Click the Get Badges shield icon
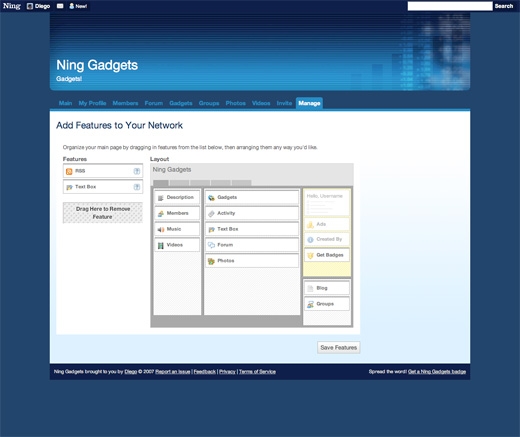520x437 pixels. [x=310, y=255]
